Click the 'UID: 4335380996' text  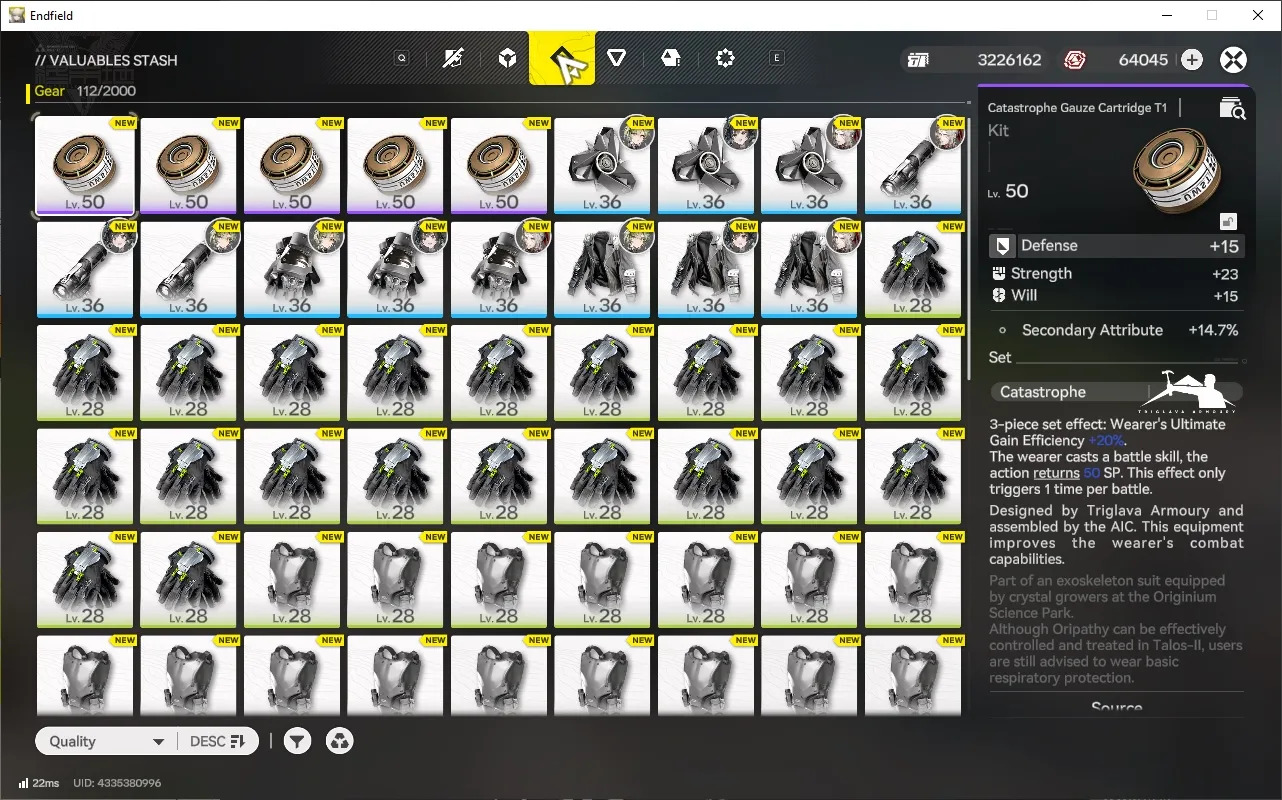click(117, 783)
